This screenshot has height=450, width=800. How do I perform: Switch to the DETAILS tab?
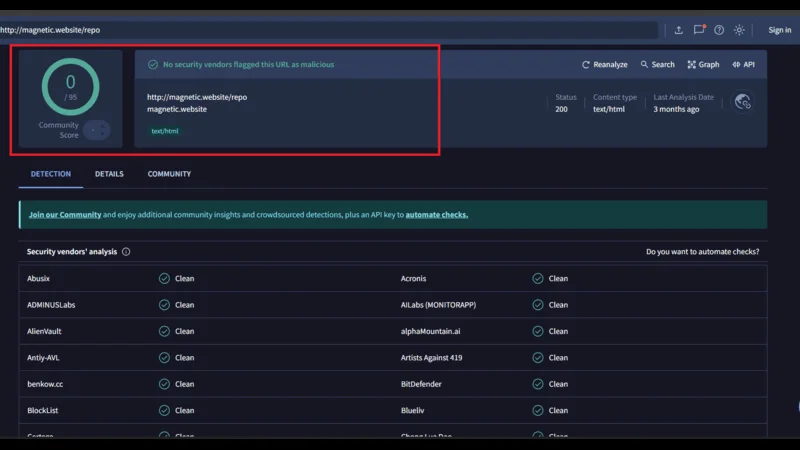[109, 174]
